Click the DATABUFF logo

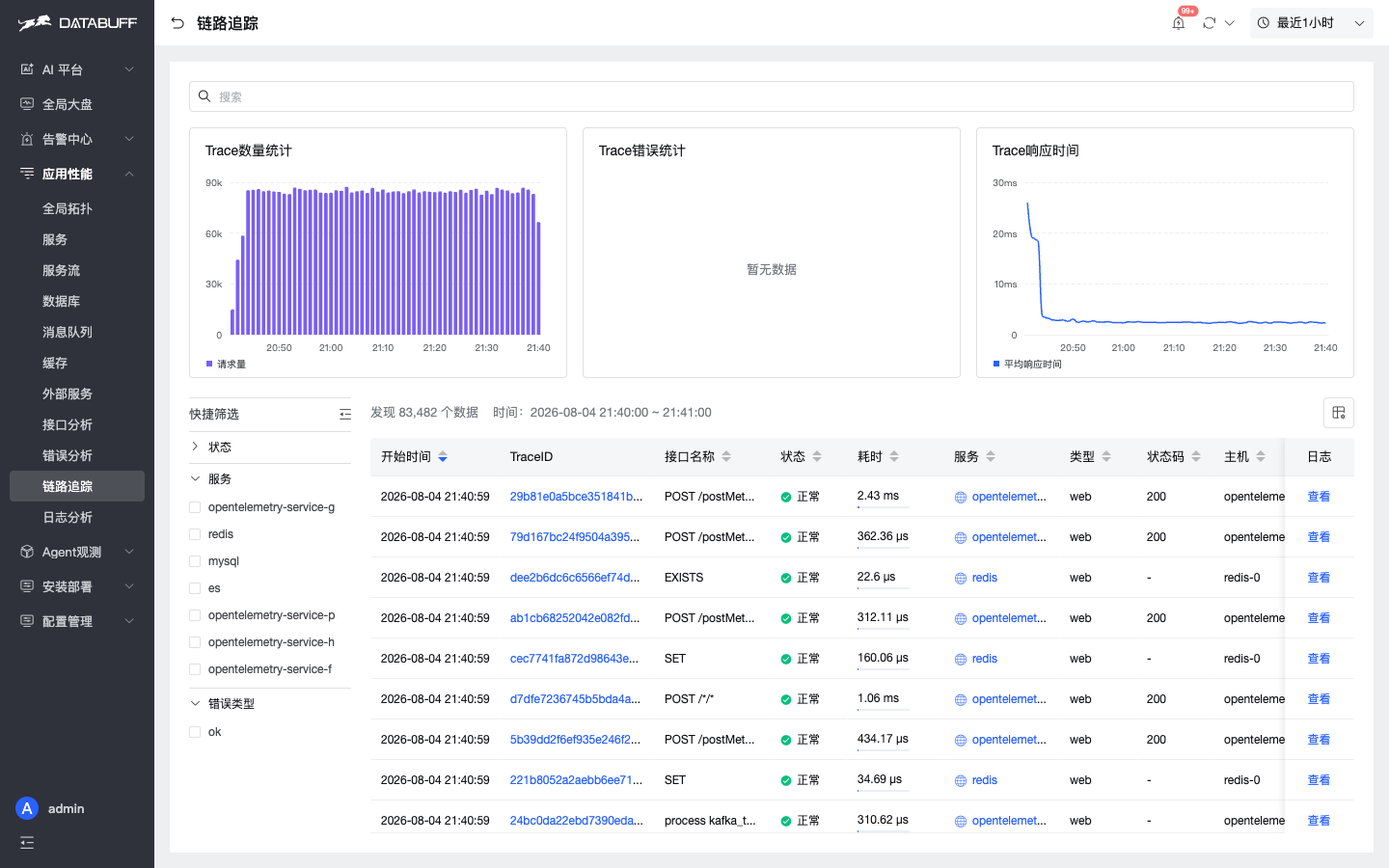pos(77,22)
